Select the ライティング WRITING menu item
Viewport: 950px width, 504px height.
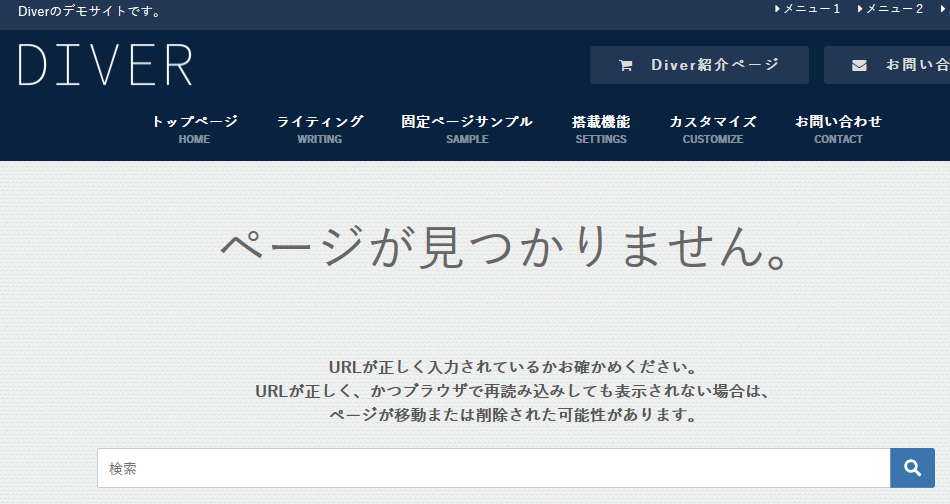319,129
